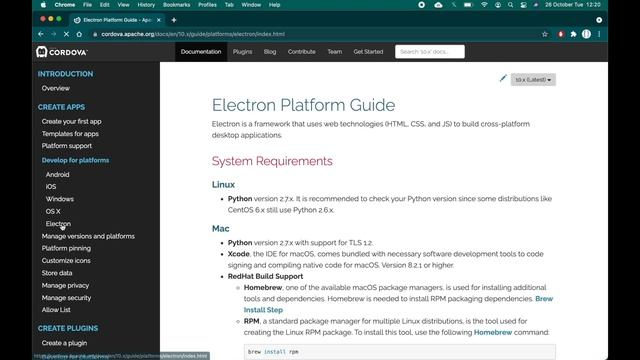The image size is (640, 360).
Task: Click the Cordova logo
Action: [x=62, y=52]
